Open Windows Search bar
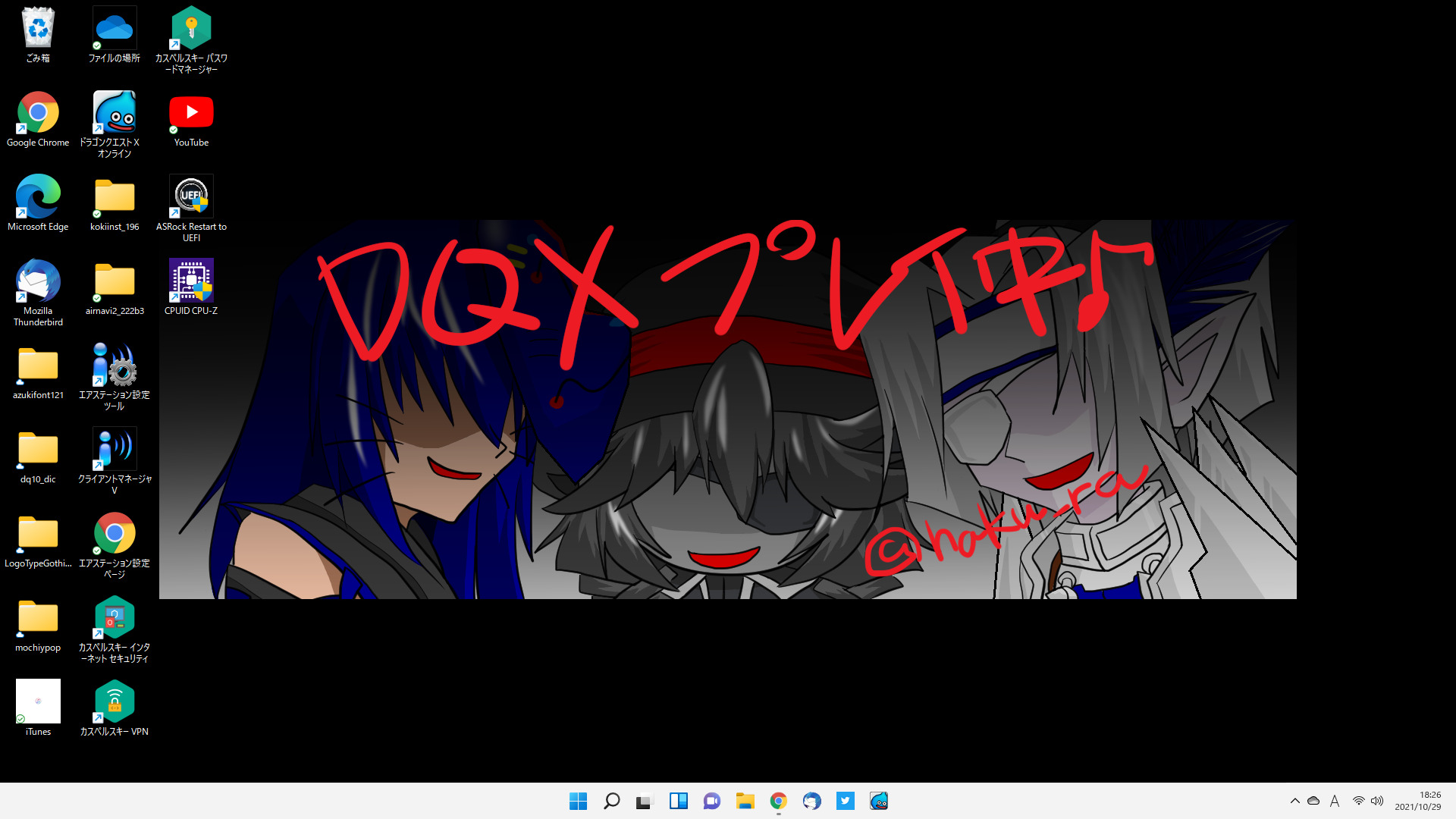The width and height of the screenshot is (1456, 819). click(x=611, y=800)
